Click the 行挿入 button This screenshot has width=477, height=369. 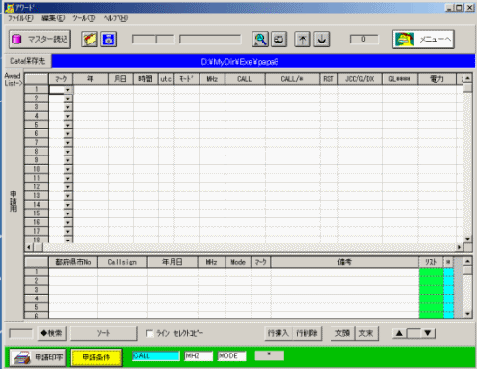tap(278, 333)
